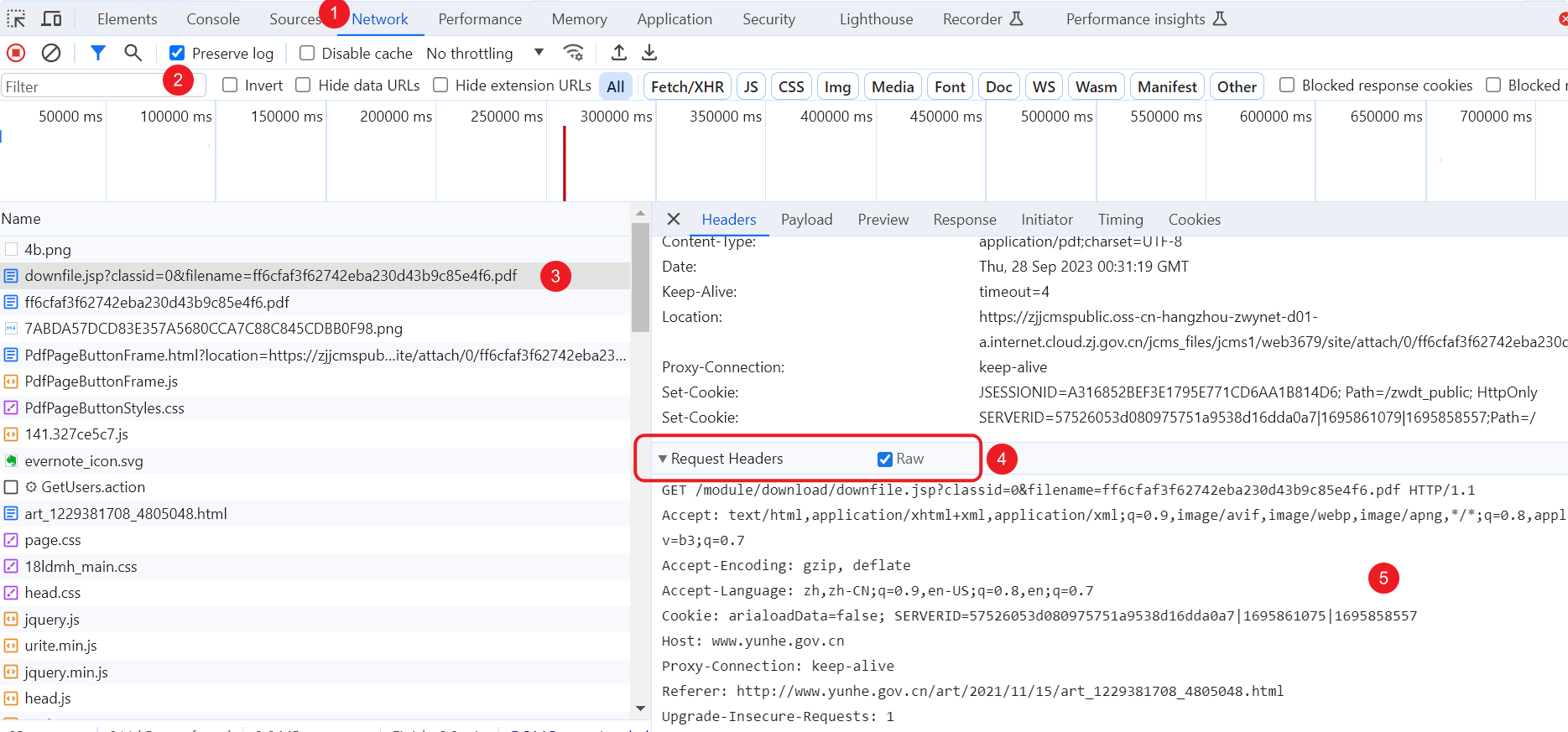This screenshot has width=1568, height=732.
Task: Toggle Invert filter checkbox
Action: [x=230, y=85]
